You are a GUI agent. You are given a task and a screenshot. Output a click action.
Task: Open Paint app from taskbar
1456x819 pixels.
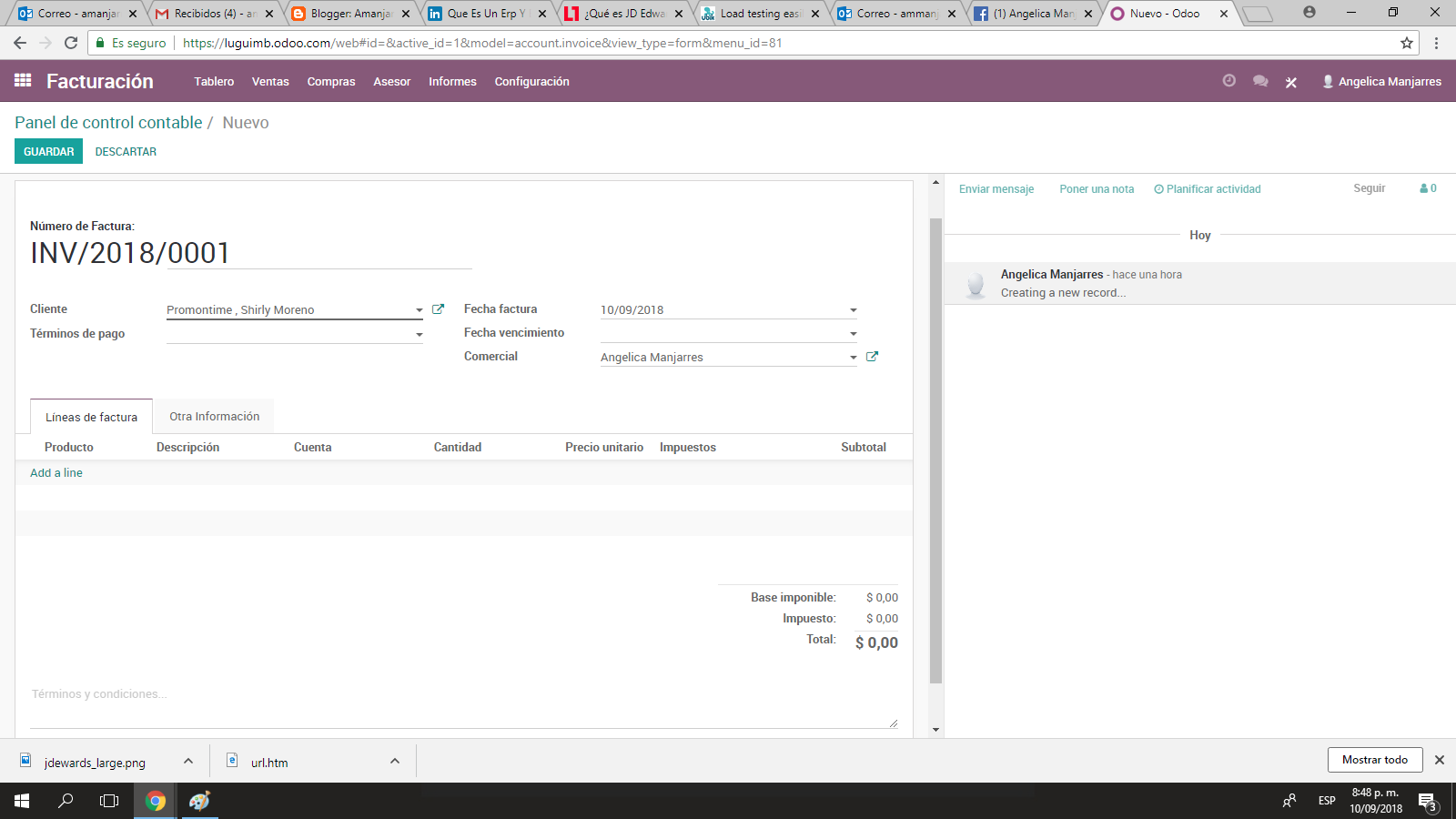click(x=199, y=801)
